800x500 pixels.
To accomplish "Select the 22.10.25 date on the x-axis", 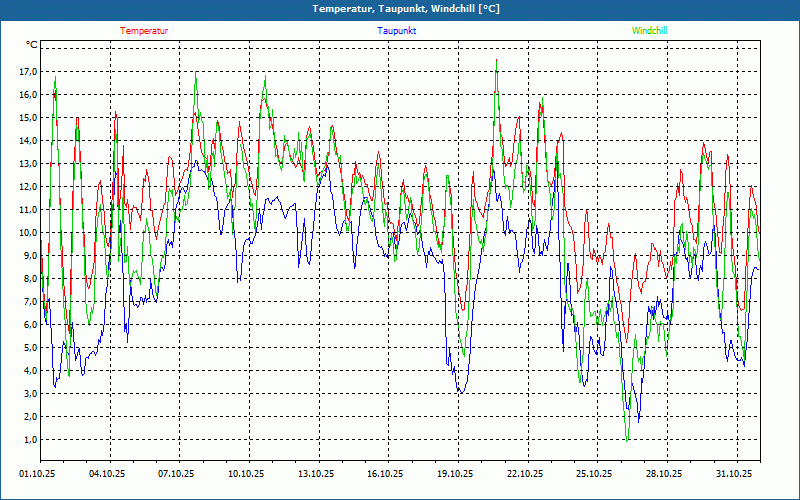I will tap(524, 474).
